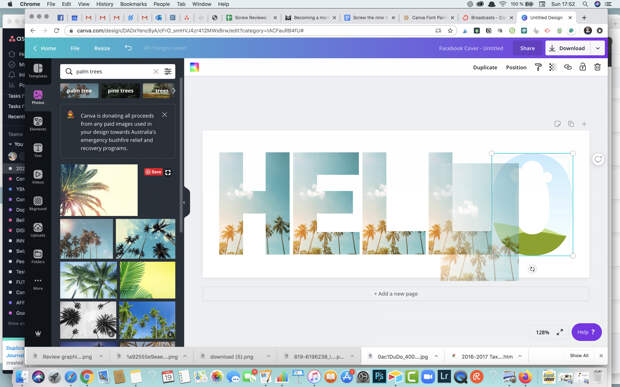
Task: Open the Position dropdown
Action: pyautogui.click(x=516, y=68)
